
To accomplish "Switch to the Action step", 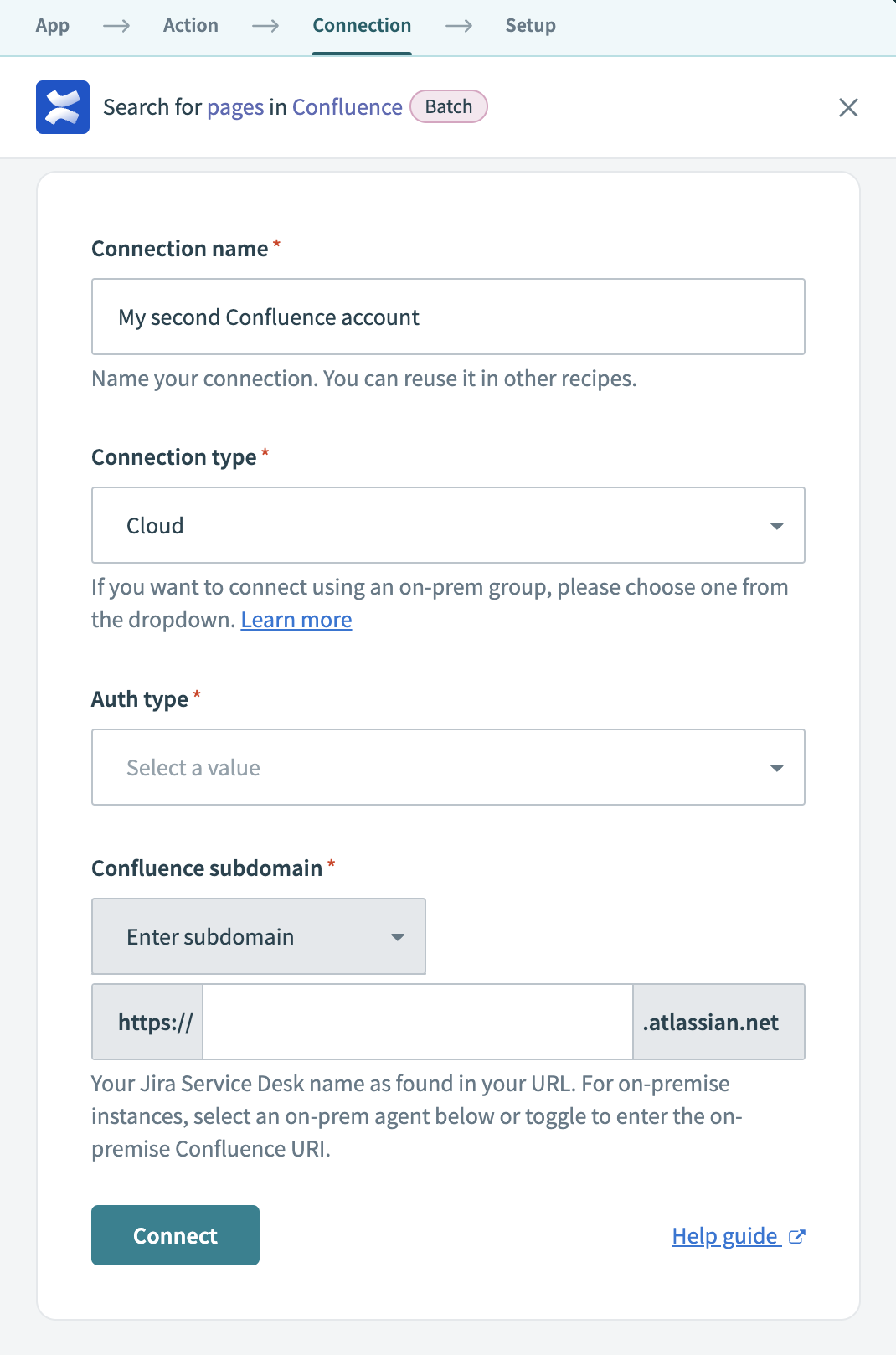I will pos(190,26).
